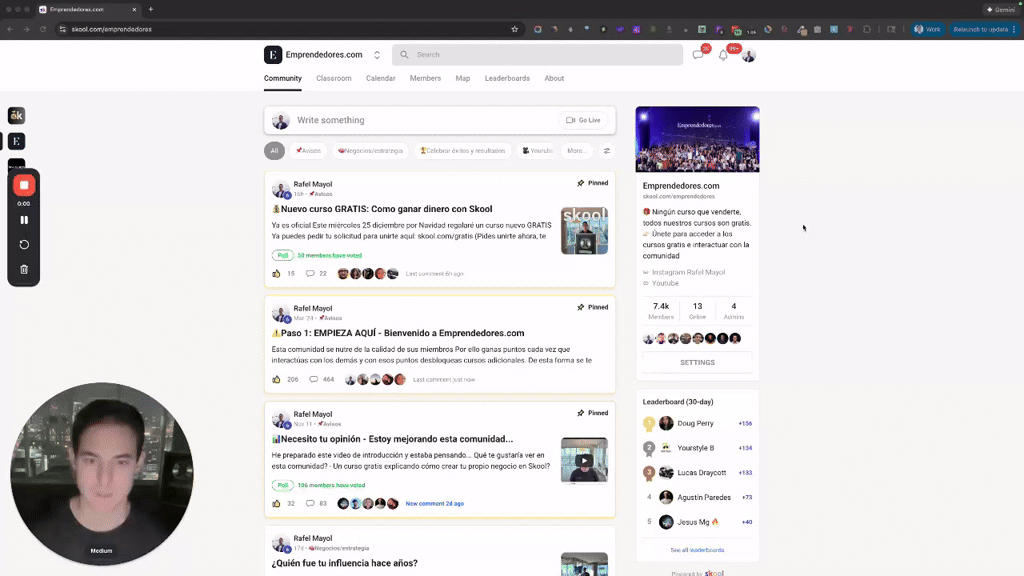
Task: Open the Leaderboards tab
Action: click(x=507, y=78)
